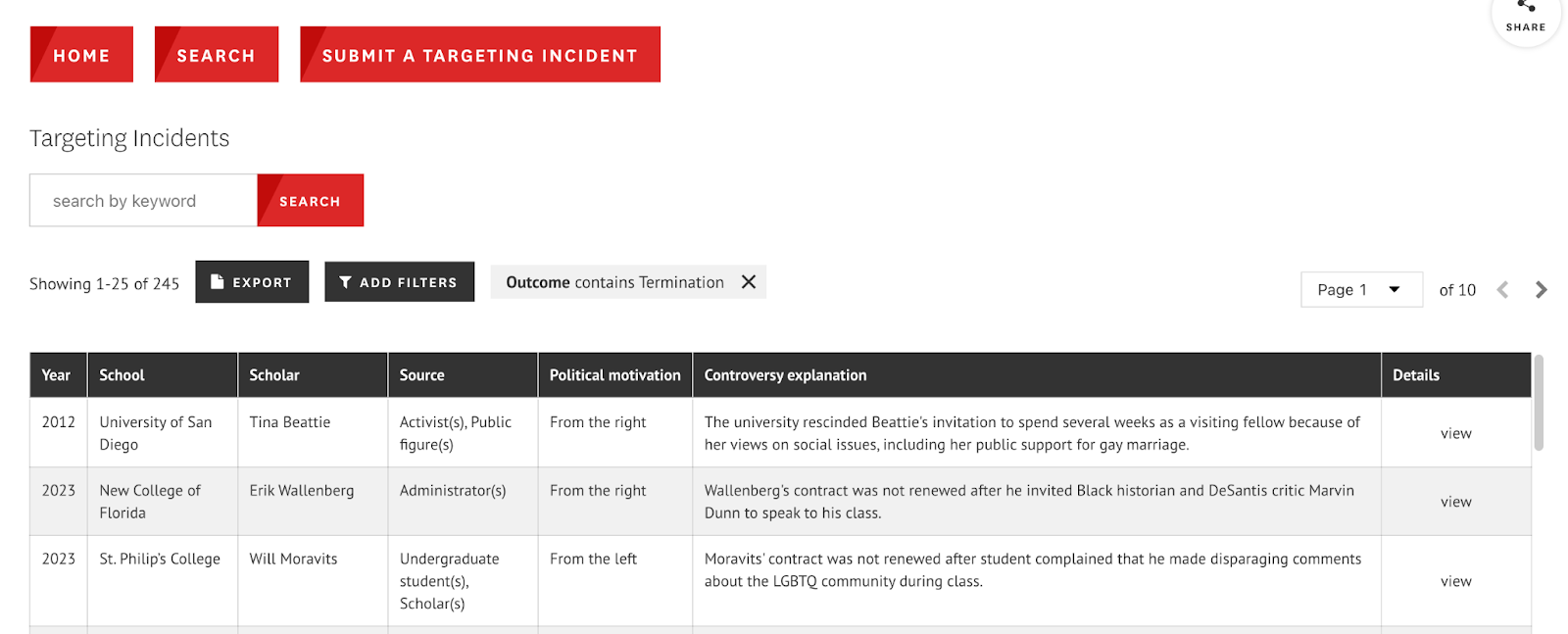Image resolution: width=1568 pixels, height=634 pixels.
Task: Click the Political motivation column header
Action: 615,375
